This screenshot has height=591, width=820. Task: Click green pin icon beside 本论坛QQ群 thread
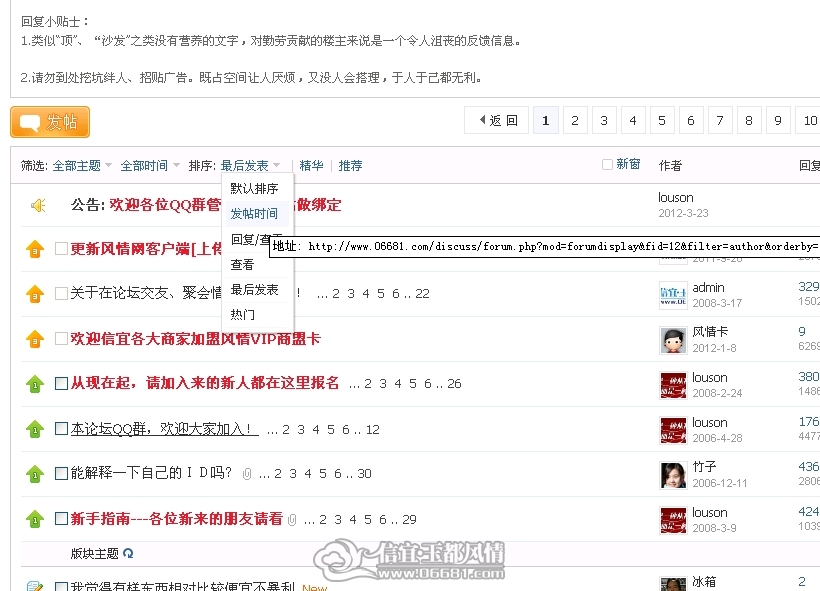coord(35,429)
